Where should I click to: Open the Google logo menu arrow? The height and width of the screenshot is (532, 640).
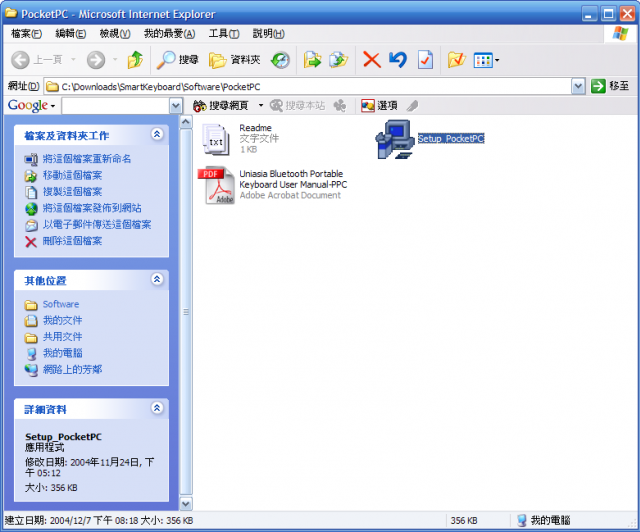tap(53, 106)
